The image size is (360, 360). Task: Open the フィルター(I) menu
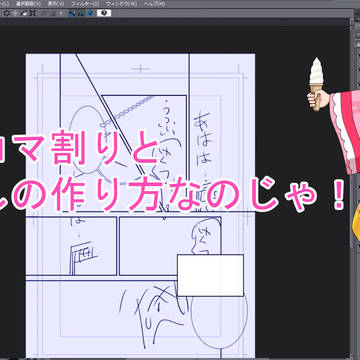tap(85, 4)
